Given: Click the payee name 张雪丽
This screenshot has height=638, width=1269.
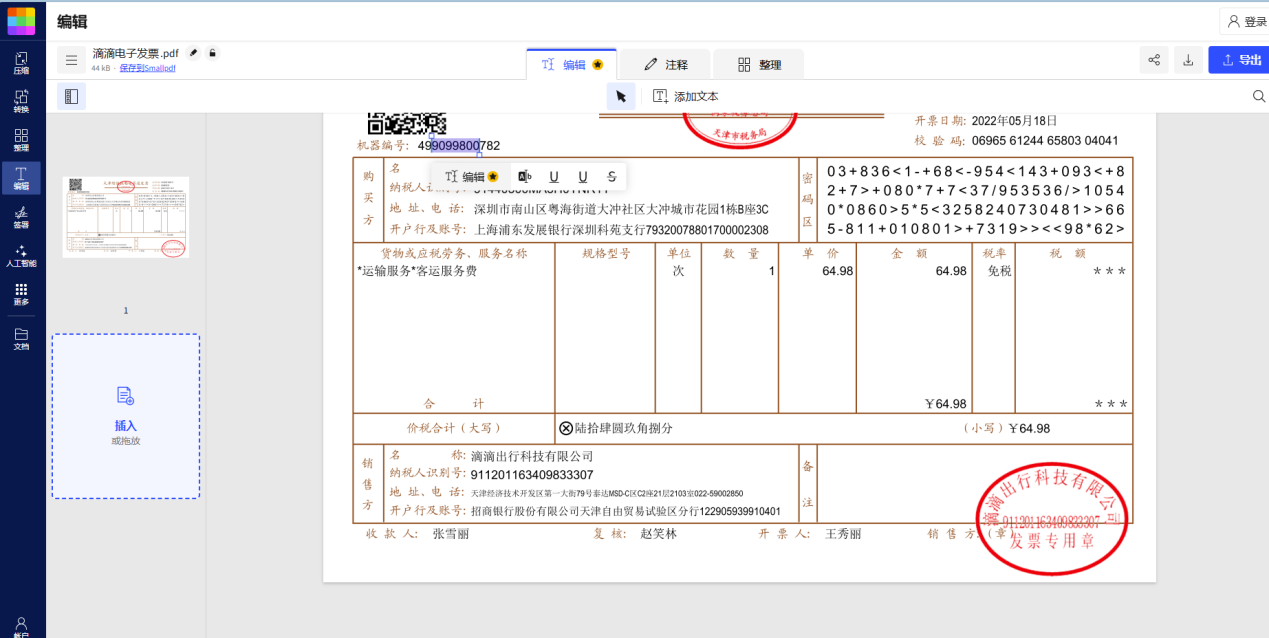Looking at the screenshot, I should [x=451, y=534].
